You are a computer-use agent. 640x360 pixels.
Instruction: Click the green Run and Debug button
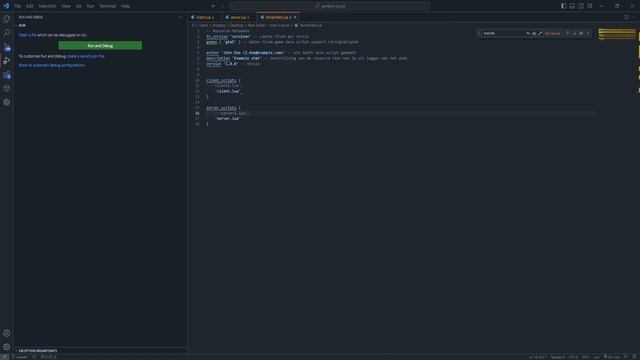pyautogui.click(x=100, y=46)
